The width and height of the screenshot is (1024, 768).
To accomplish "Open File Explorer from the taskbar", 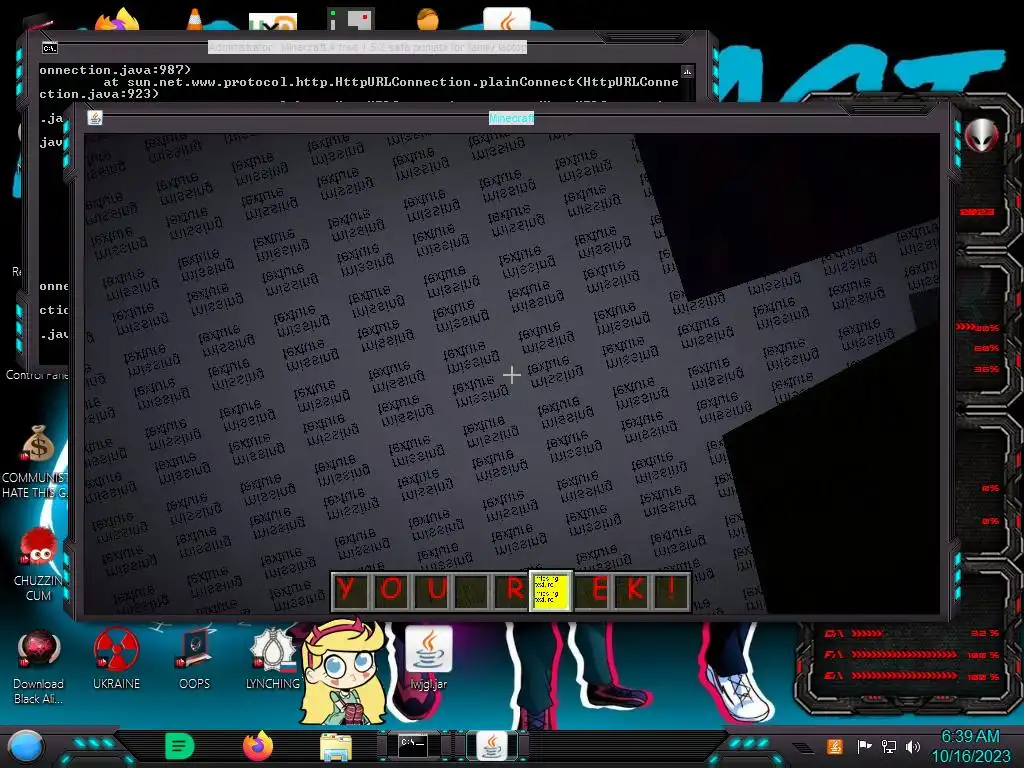I will click(336, 747).
